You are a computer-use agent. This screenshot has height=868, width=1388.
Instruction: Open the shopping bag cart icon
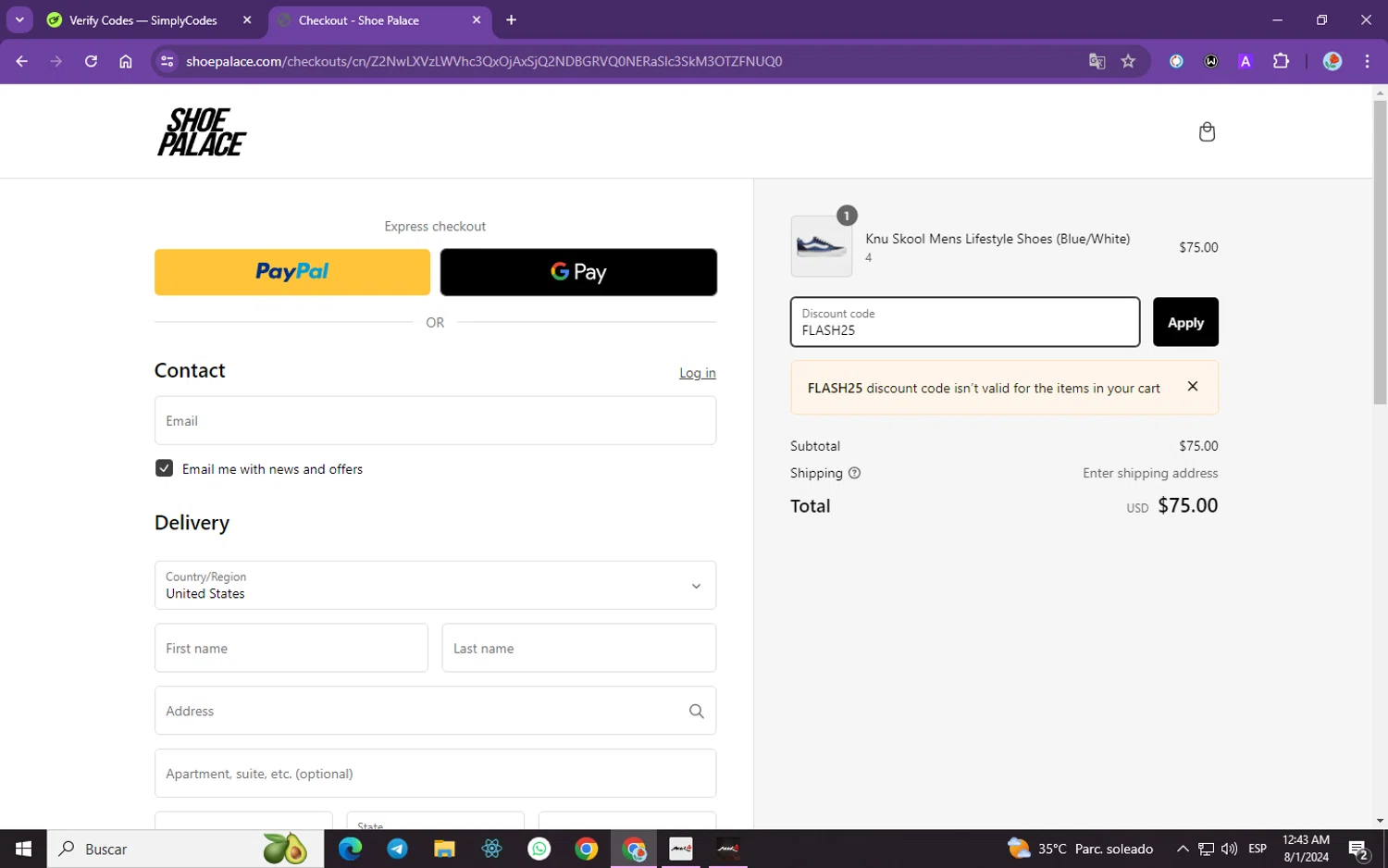click(1207, 131)
